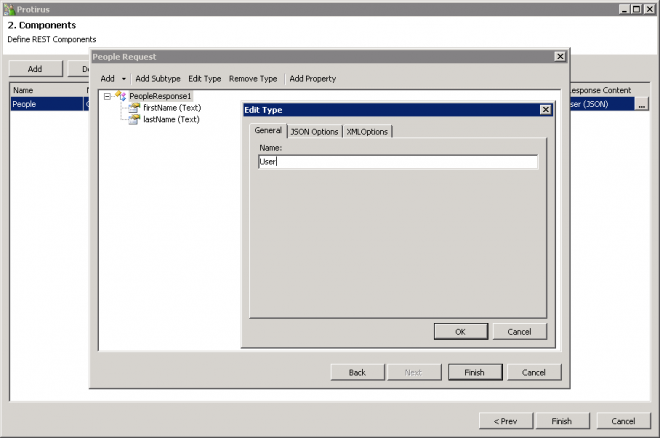Click Next in People Request dialog
Screen dimensions: 660x438
(414, 372)
